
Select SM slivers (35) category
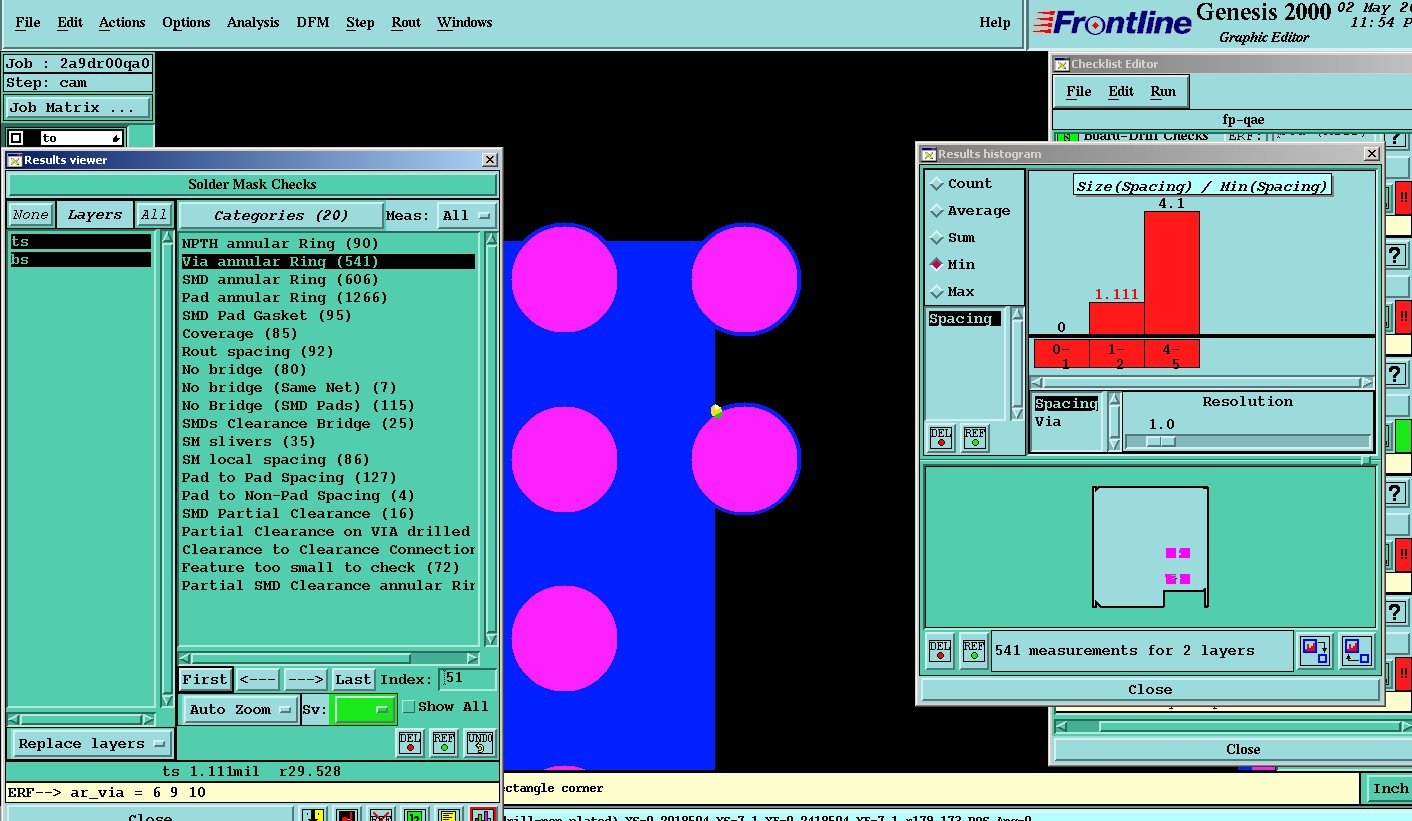tap(328, 441)
